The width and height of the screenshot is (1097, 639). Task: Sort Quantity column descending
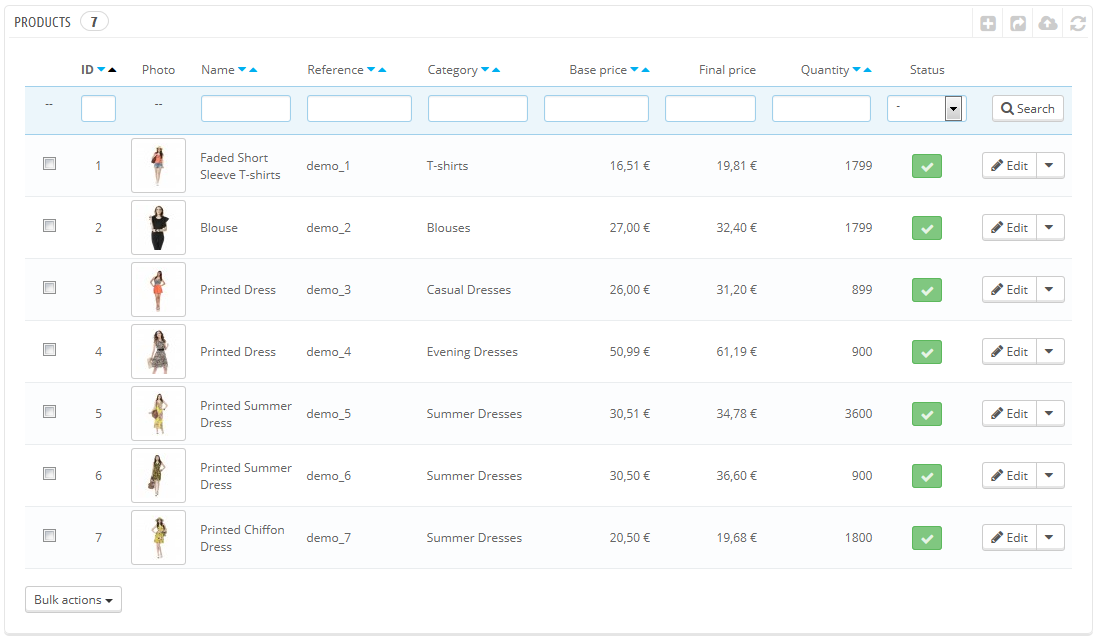[856, 69]
